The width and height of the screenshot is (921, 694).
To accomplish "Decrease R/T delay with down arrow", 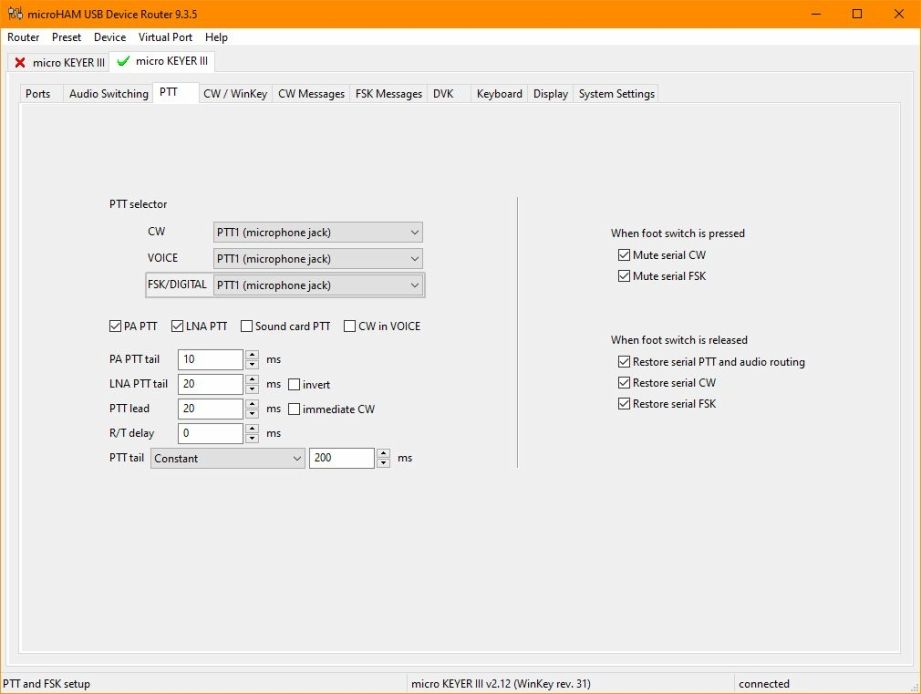I will pyautogui.click(x=252, y=439).
